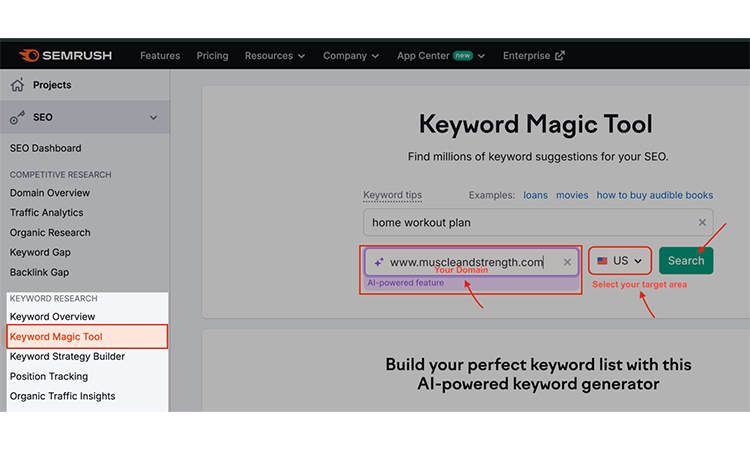This screenshot has height=450, width=750.
Task: Open Keyword Strategy Builder
Action: [67, 356]
